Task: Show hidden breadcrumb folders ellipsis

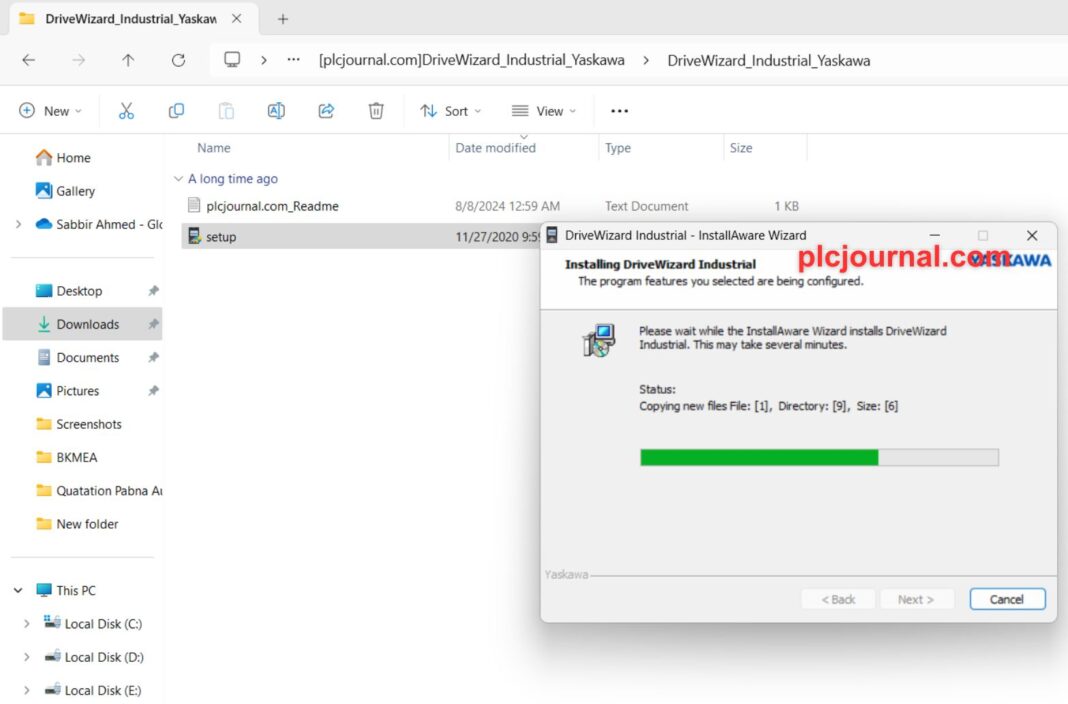Action: tap(294, 59)
